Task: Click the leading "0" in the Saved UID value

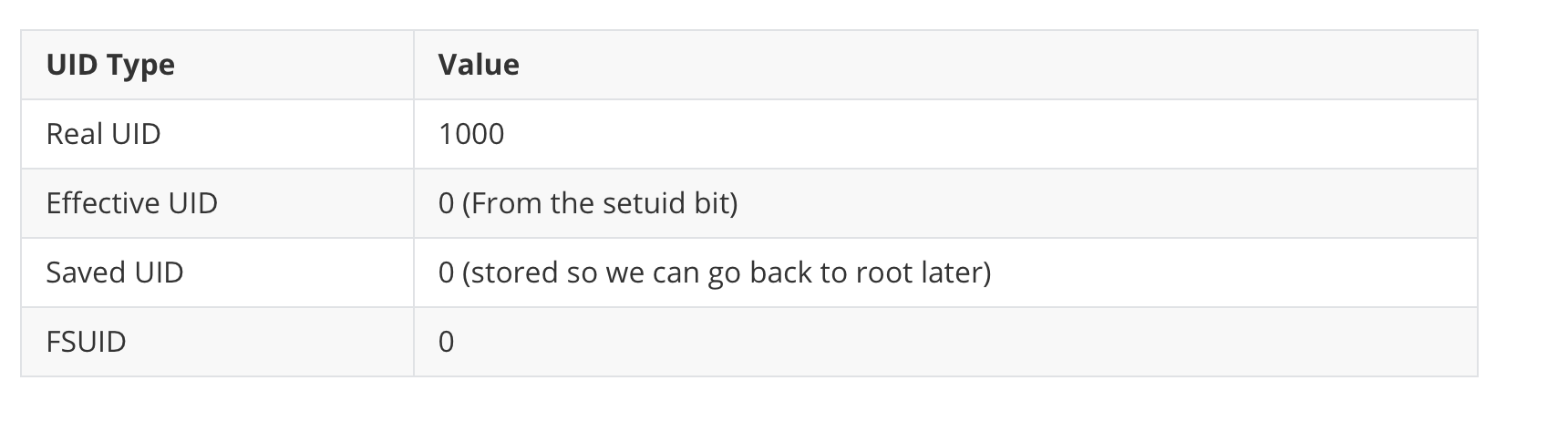Action: 446,273
